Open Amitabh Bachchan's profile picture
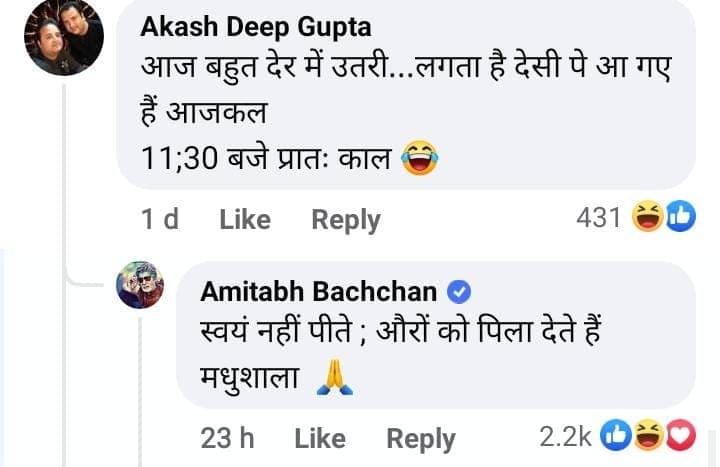Viewport: 720px width, 467px height. [140, 285]
